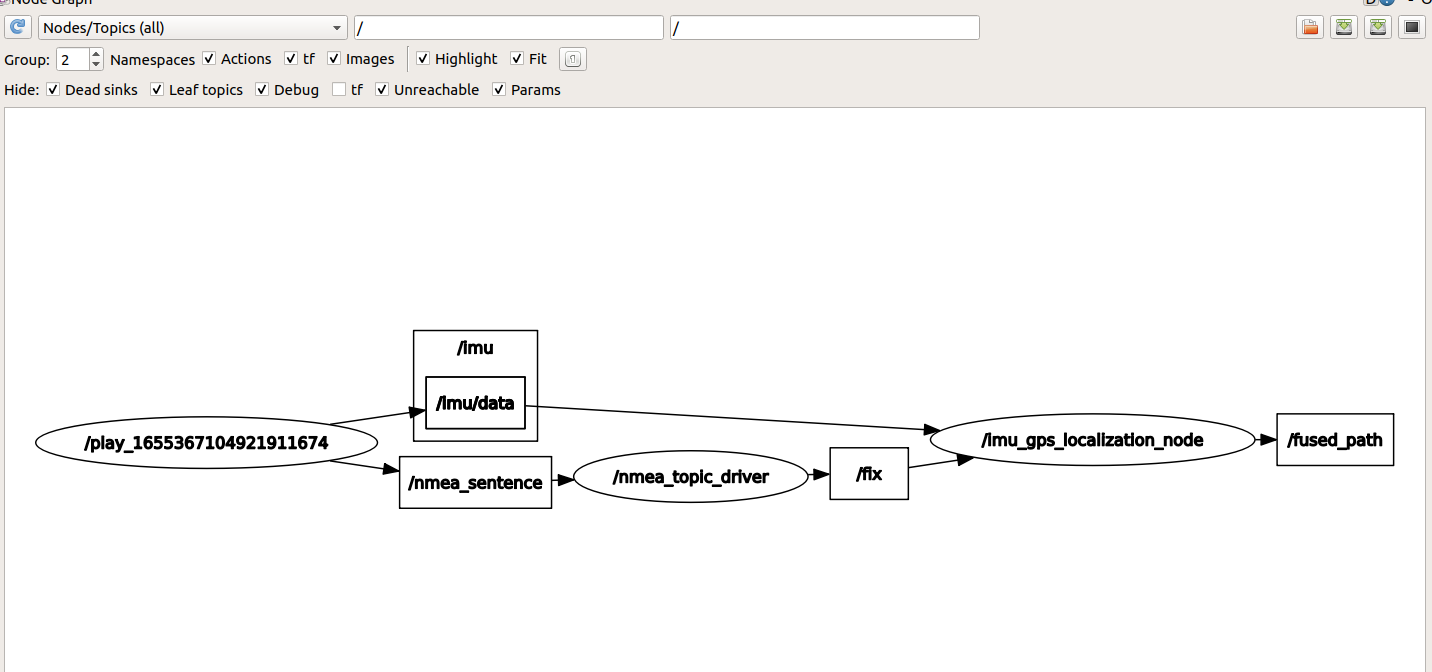Click the /nmea_sentence topic box
The image size is (1432, 672).
tap(475, 482)
